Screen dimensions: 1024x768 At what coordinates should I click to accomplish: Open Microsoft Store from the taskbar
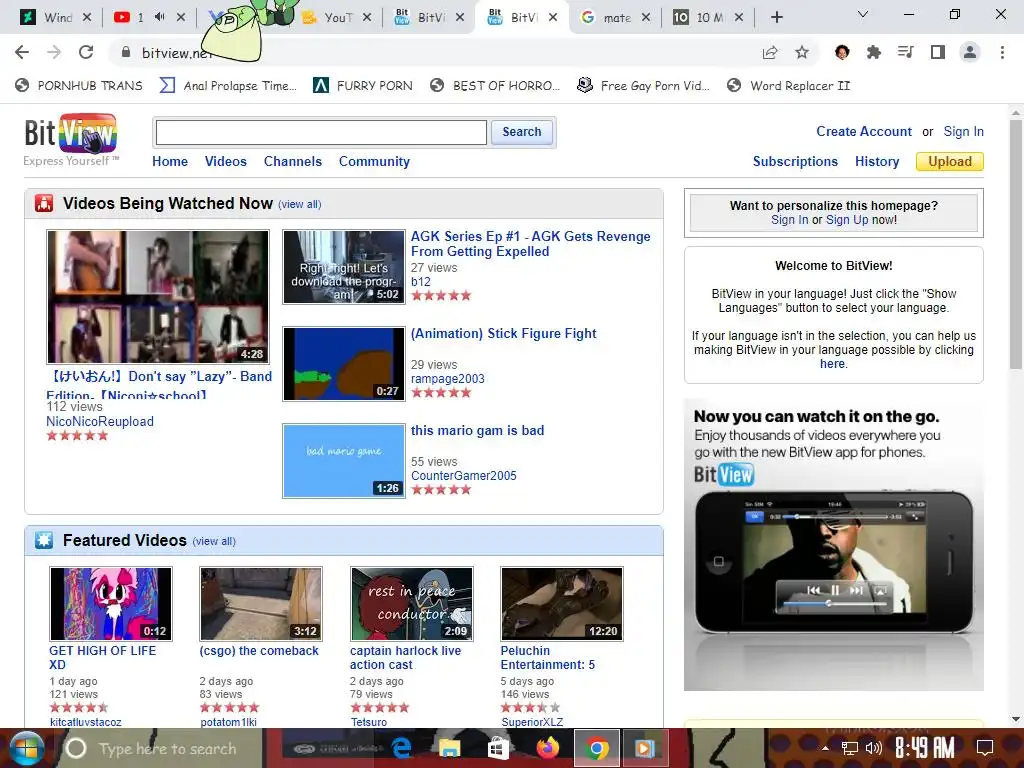[x=498, y=748]
